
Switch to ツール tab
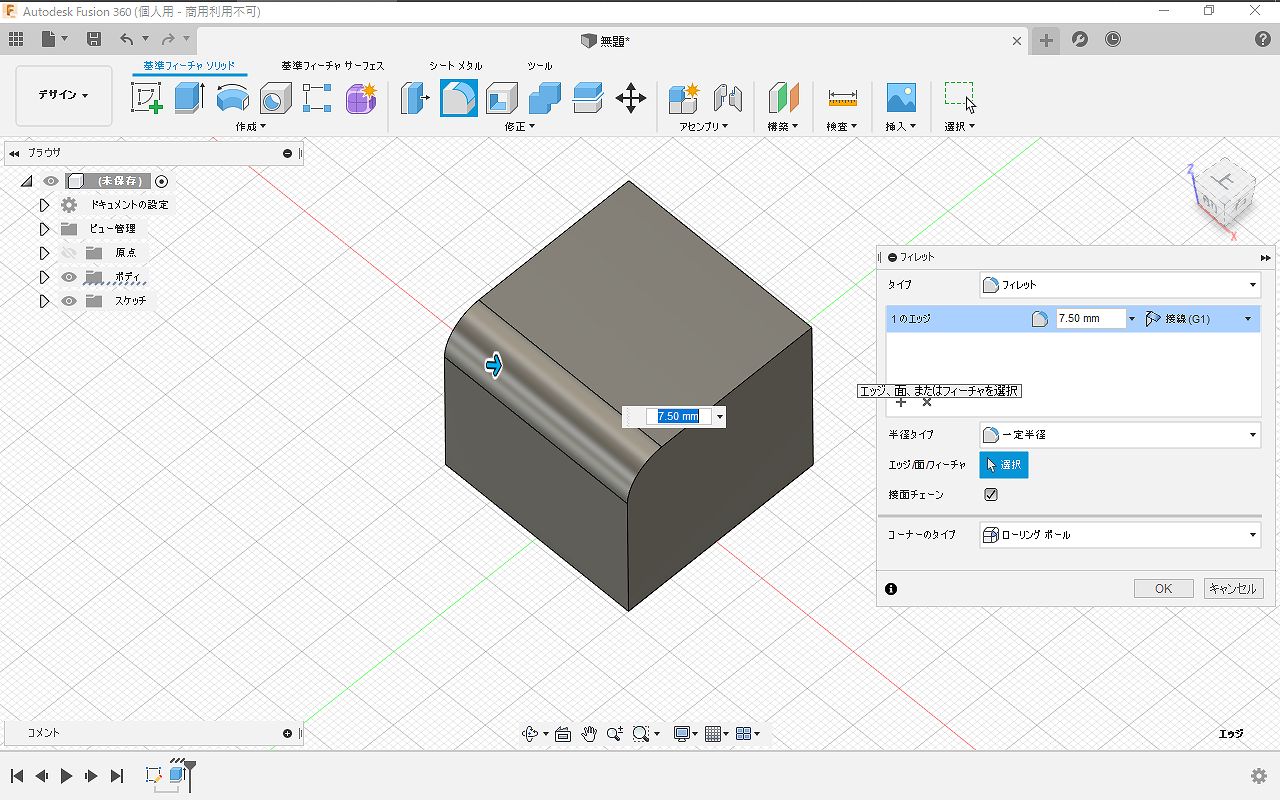[x=540, y=66]
